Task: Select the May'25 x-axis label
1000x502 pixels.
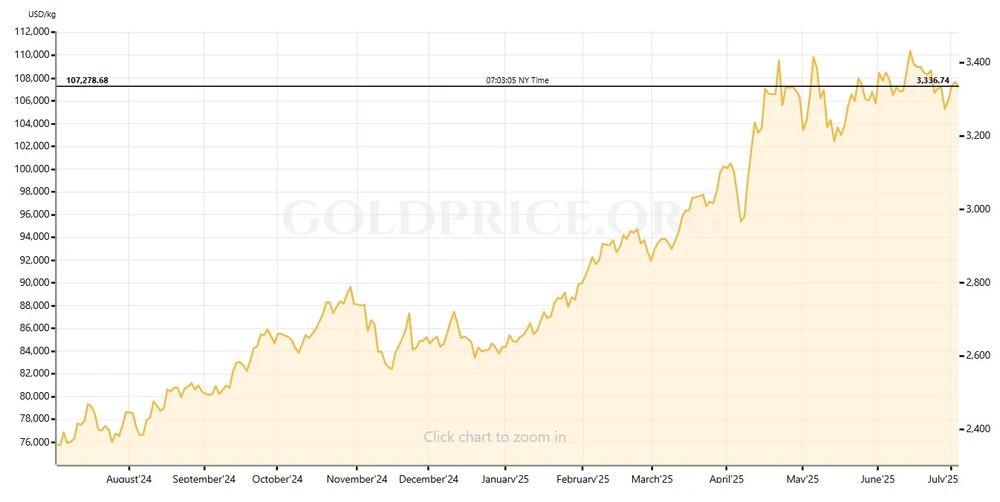Action: 802,479
